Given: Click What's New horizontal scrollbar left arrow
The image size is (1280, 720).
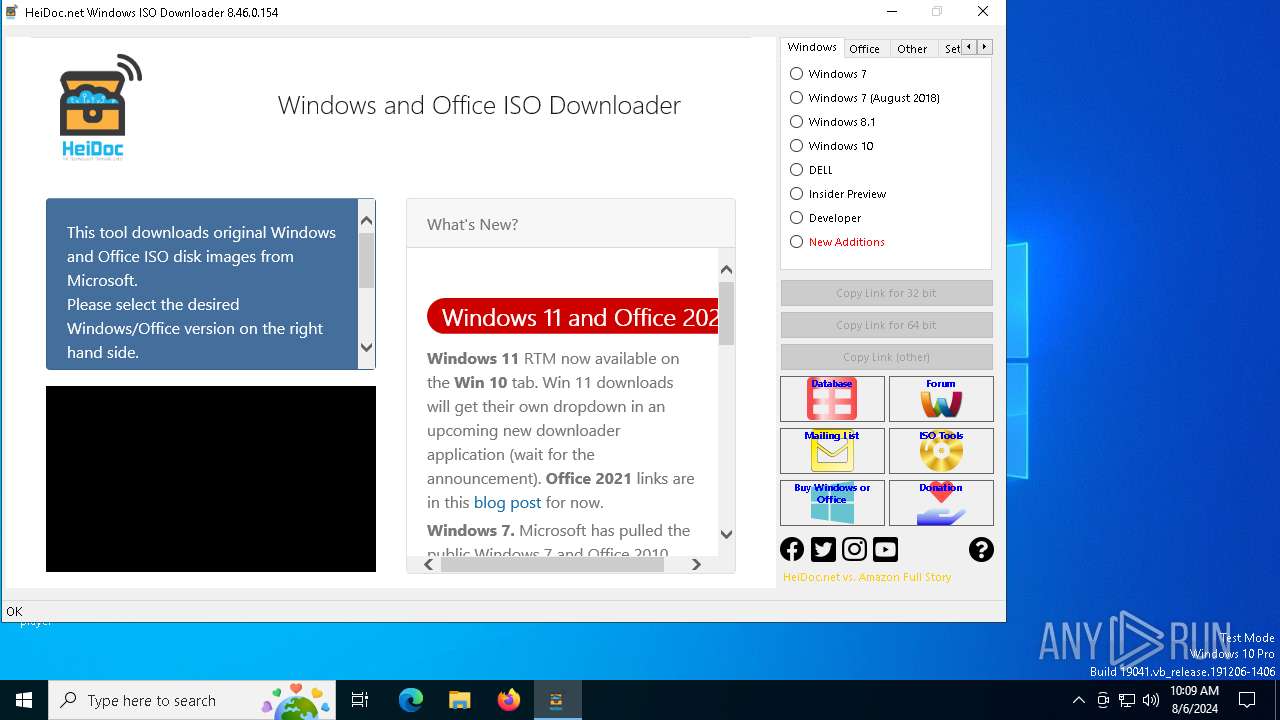Looking at the screenshot, I should 429,564.
